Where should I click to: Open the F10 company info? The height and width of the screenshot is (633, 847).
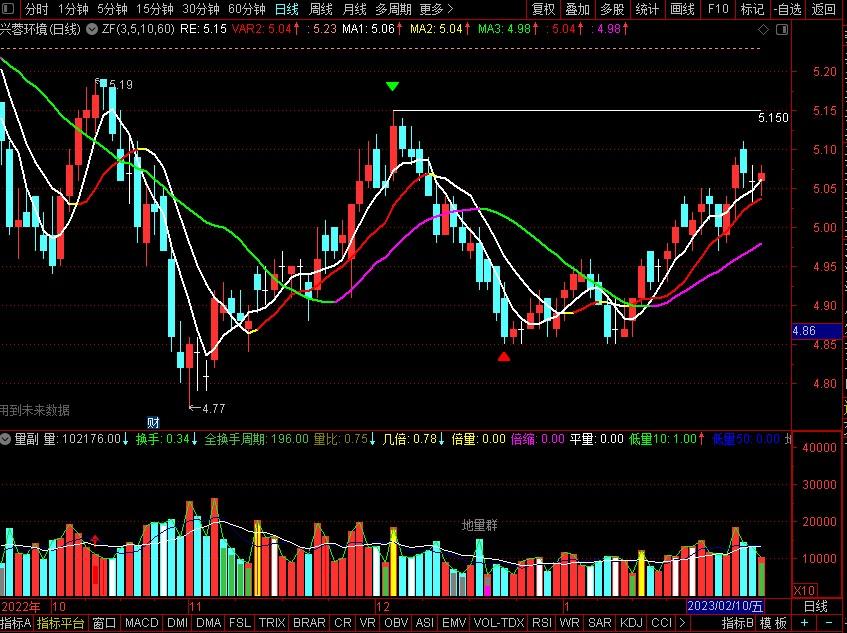pos(718,9)
